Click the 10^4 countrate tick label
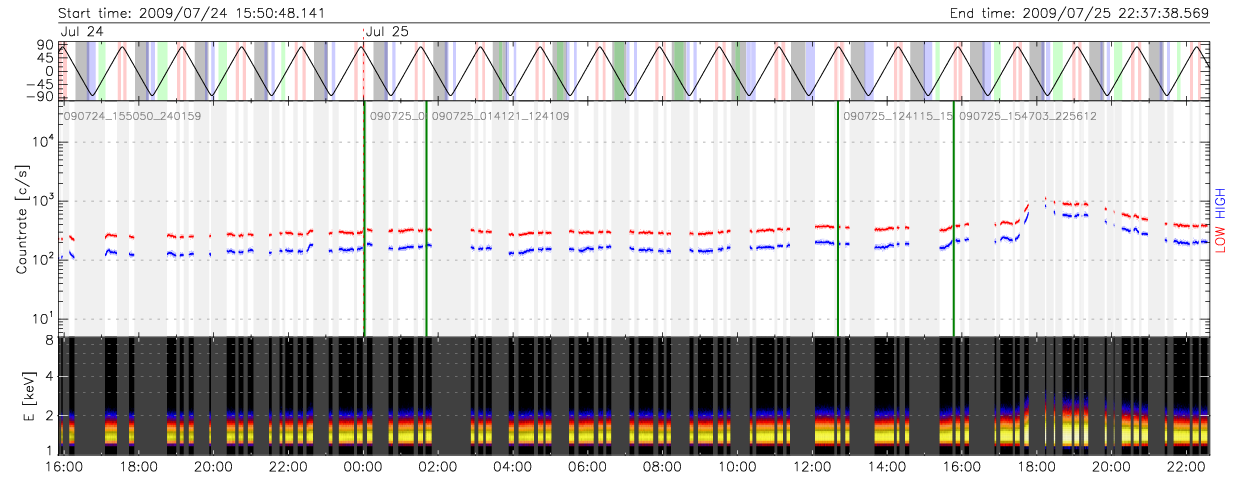 tap(41, 142)
